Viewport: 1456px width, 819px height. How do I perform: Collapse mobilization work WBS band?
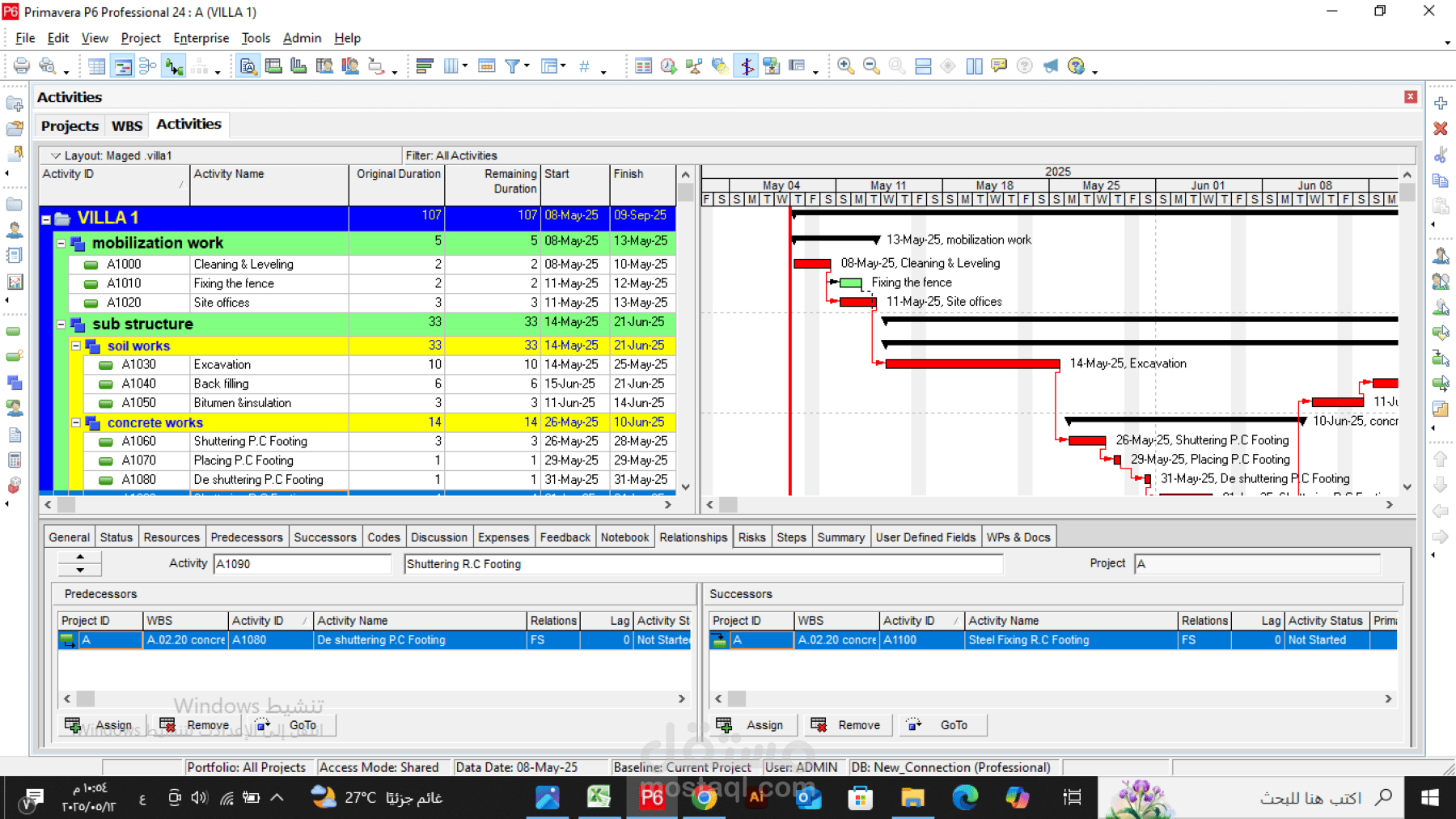61,243
